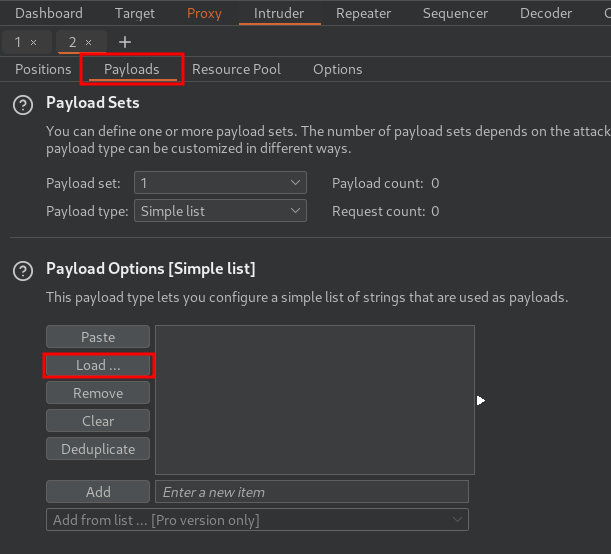Close Intruder attack tab 1
This screenshot has width=611, height=554.
pyautogui.click(x=34, y=42)
